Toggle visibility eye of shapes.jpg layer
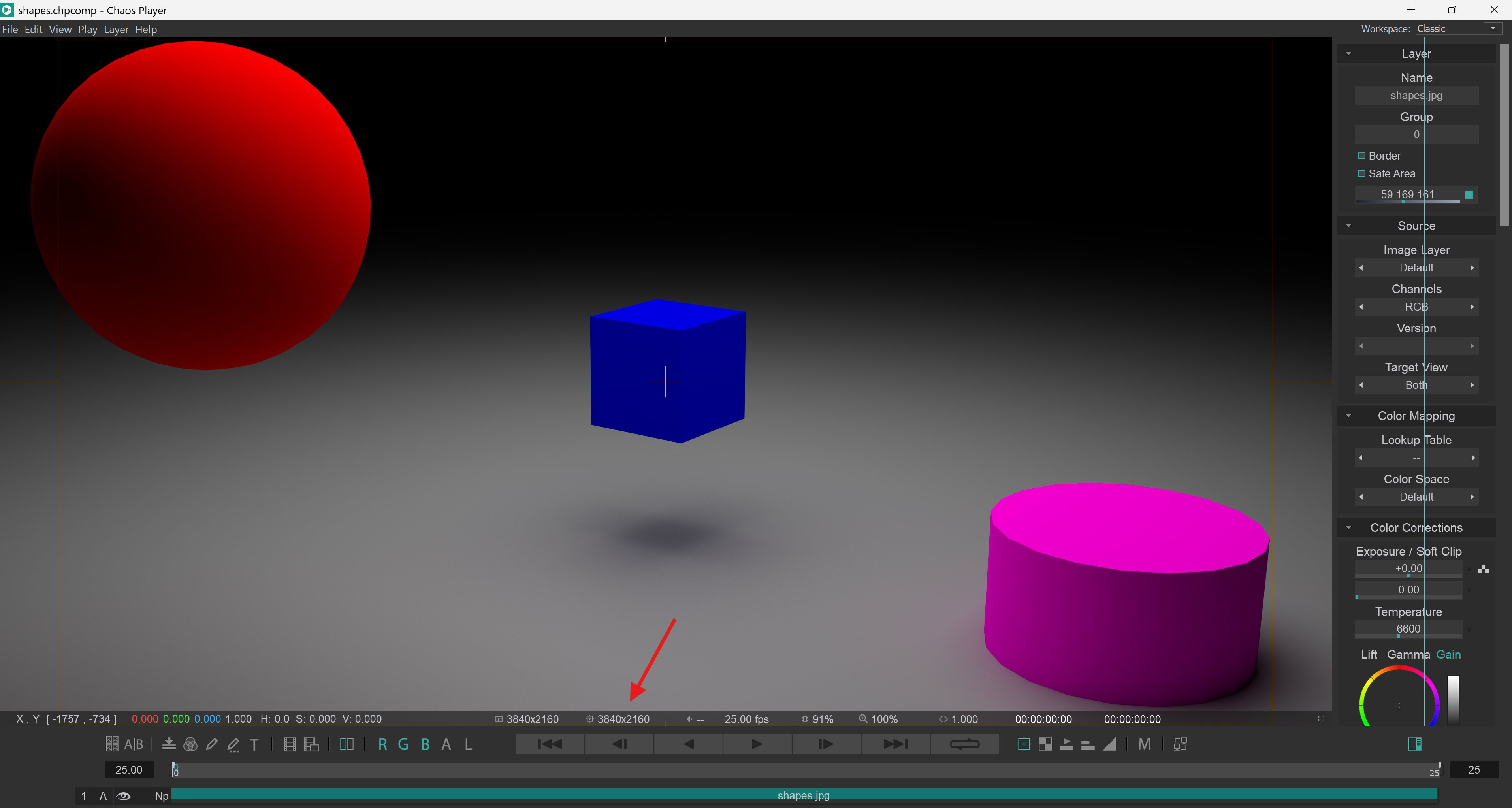1512x808 pixels. [123, 796]
